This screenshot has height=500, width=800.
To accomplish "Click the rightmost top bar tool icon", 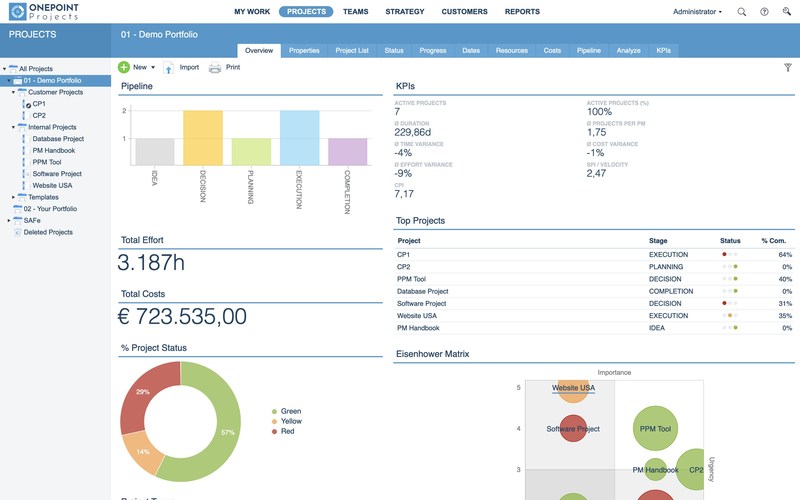I will (786, 12).
